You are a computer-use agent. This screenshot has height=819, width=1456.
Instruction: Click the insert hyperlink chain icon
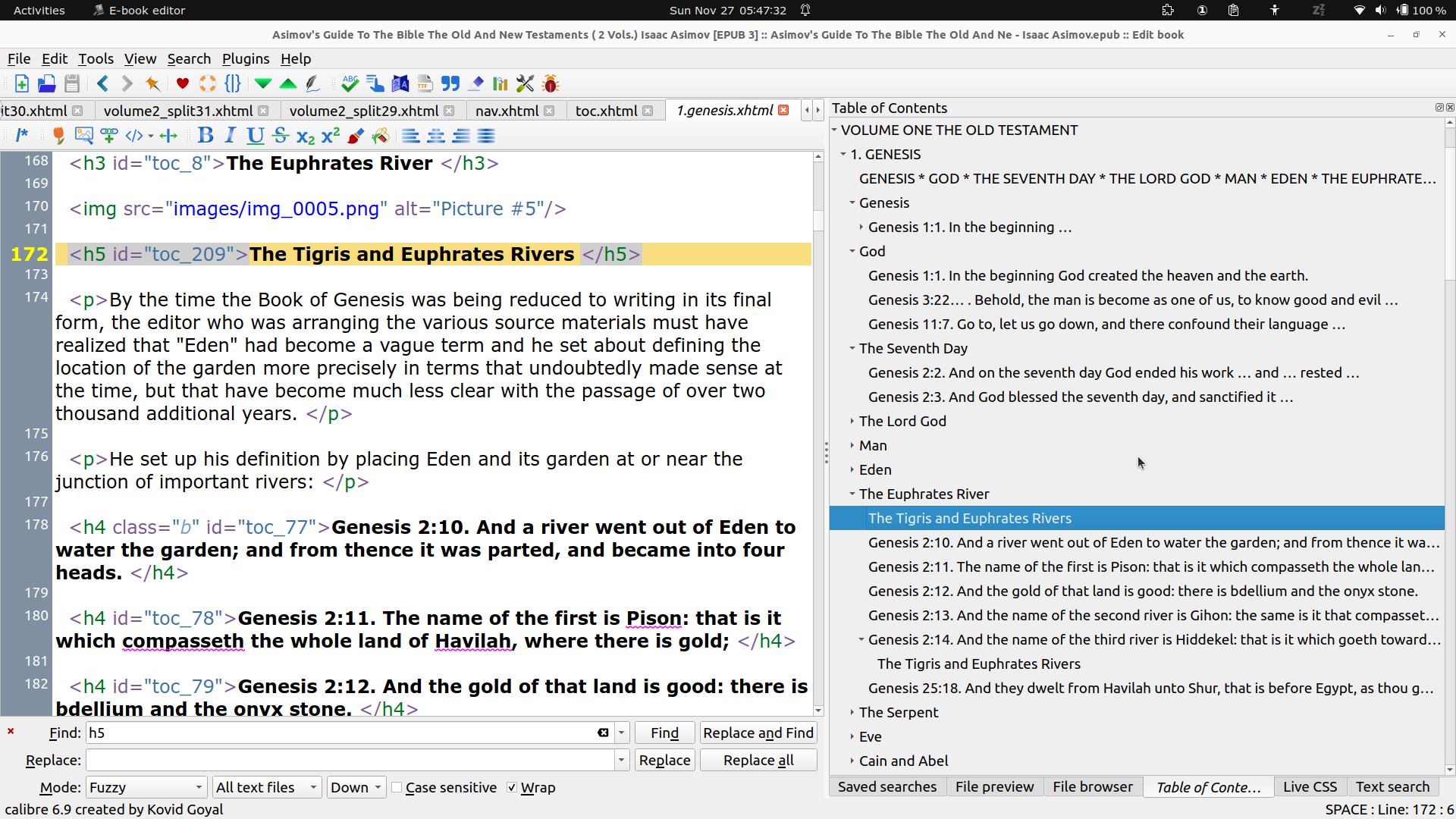(108, 136)
